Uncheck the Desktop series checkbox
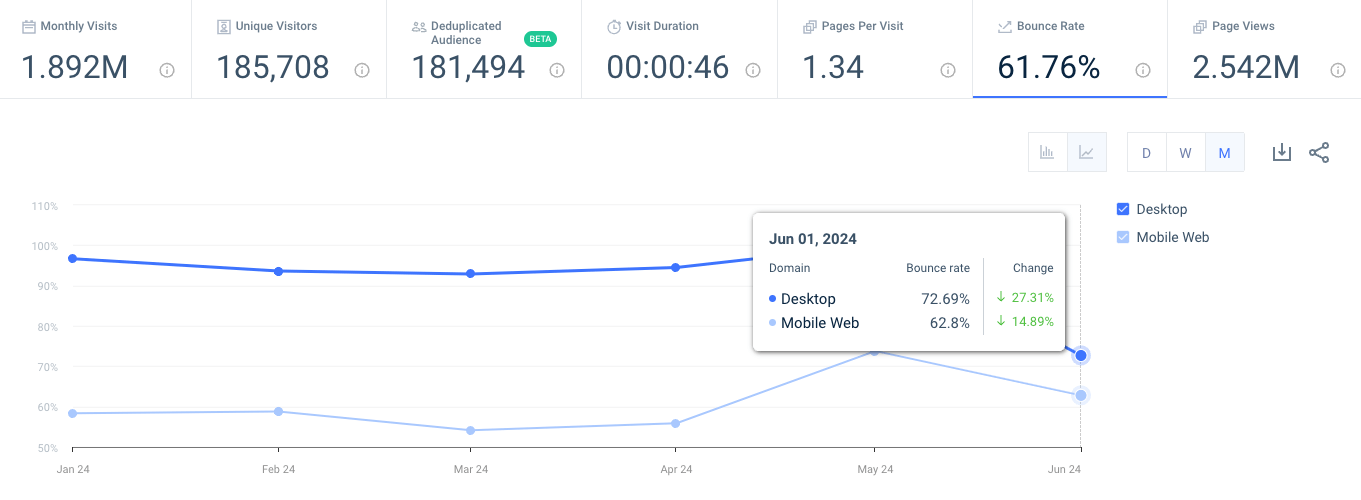The width and height of the screenshot is (1361, 500). tap(1123, 209)
